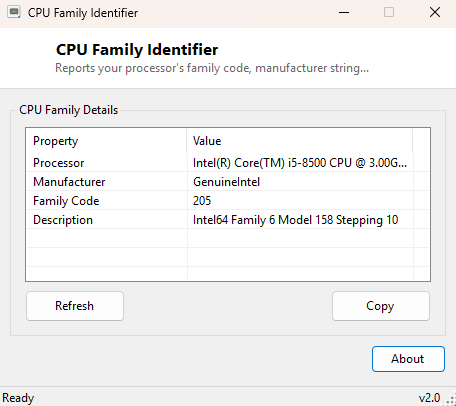Select the Processor row label
The height and width of the screenshot is (406, 456).
point(59,163)
